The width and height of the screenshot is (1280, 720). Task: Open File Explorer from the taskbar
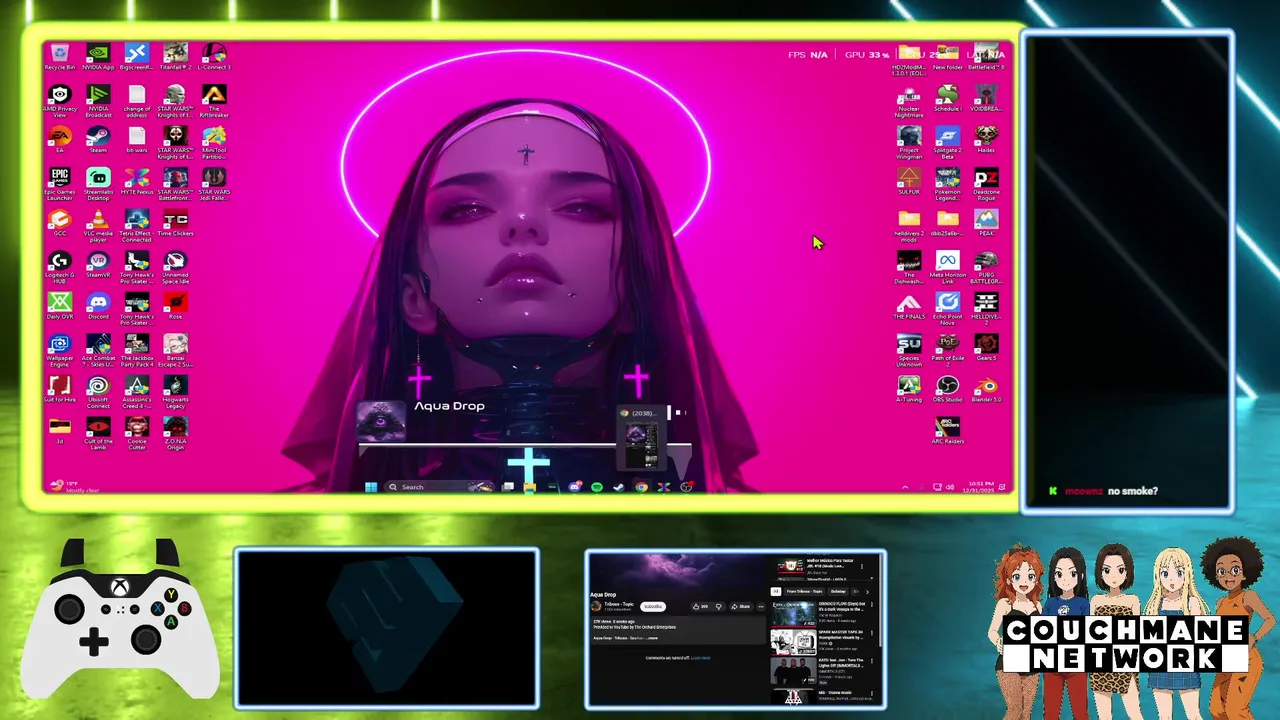530,487
